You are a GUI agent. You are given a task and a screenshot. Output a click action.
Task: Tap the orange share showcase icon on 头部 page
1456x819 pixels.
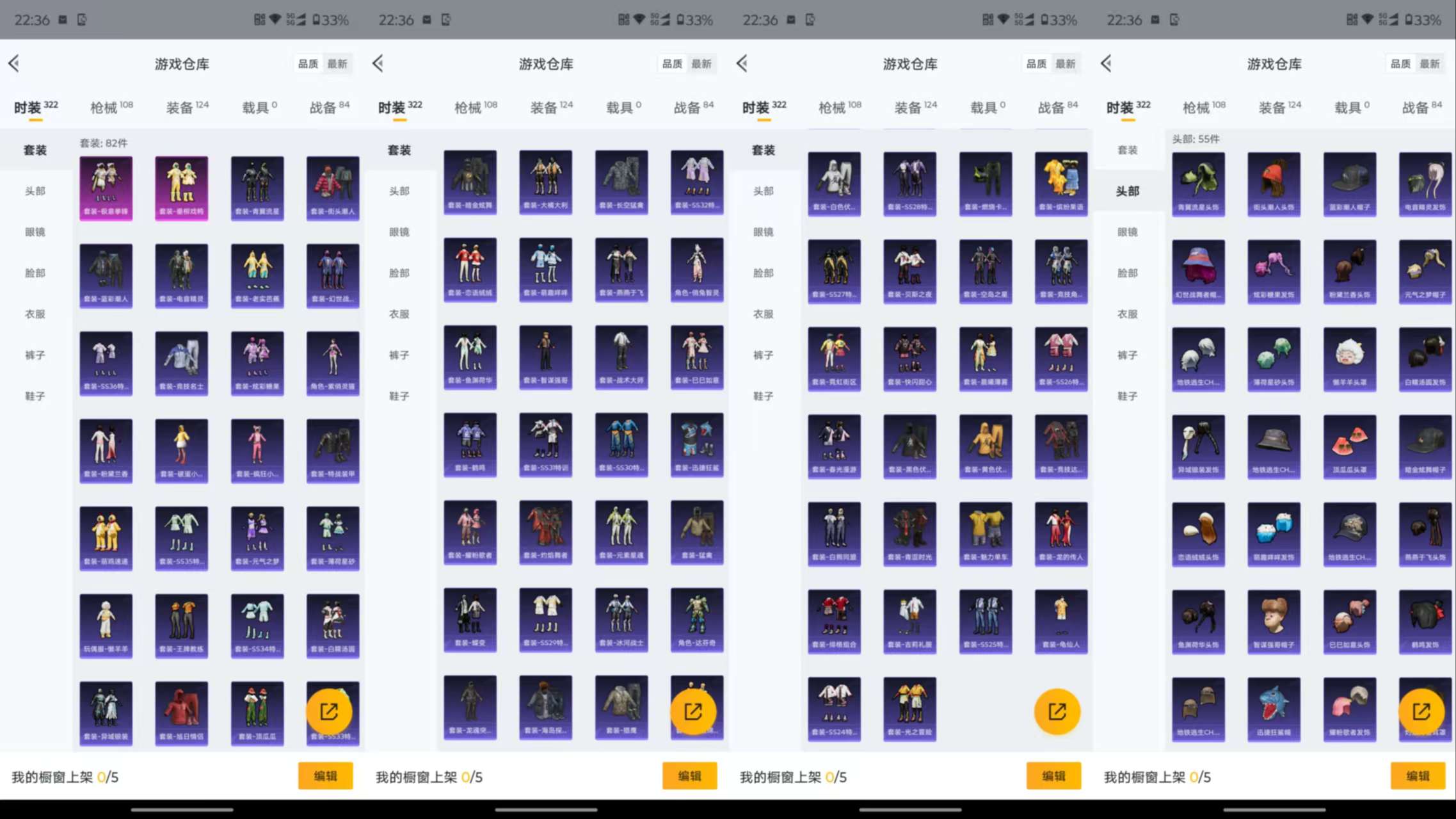coord(1421,711)
